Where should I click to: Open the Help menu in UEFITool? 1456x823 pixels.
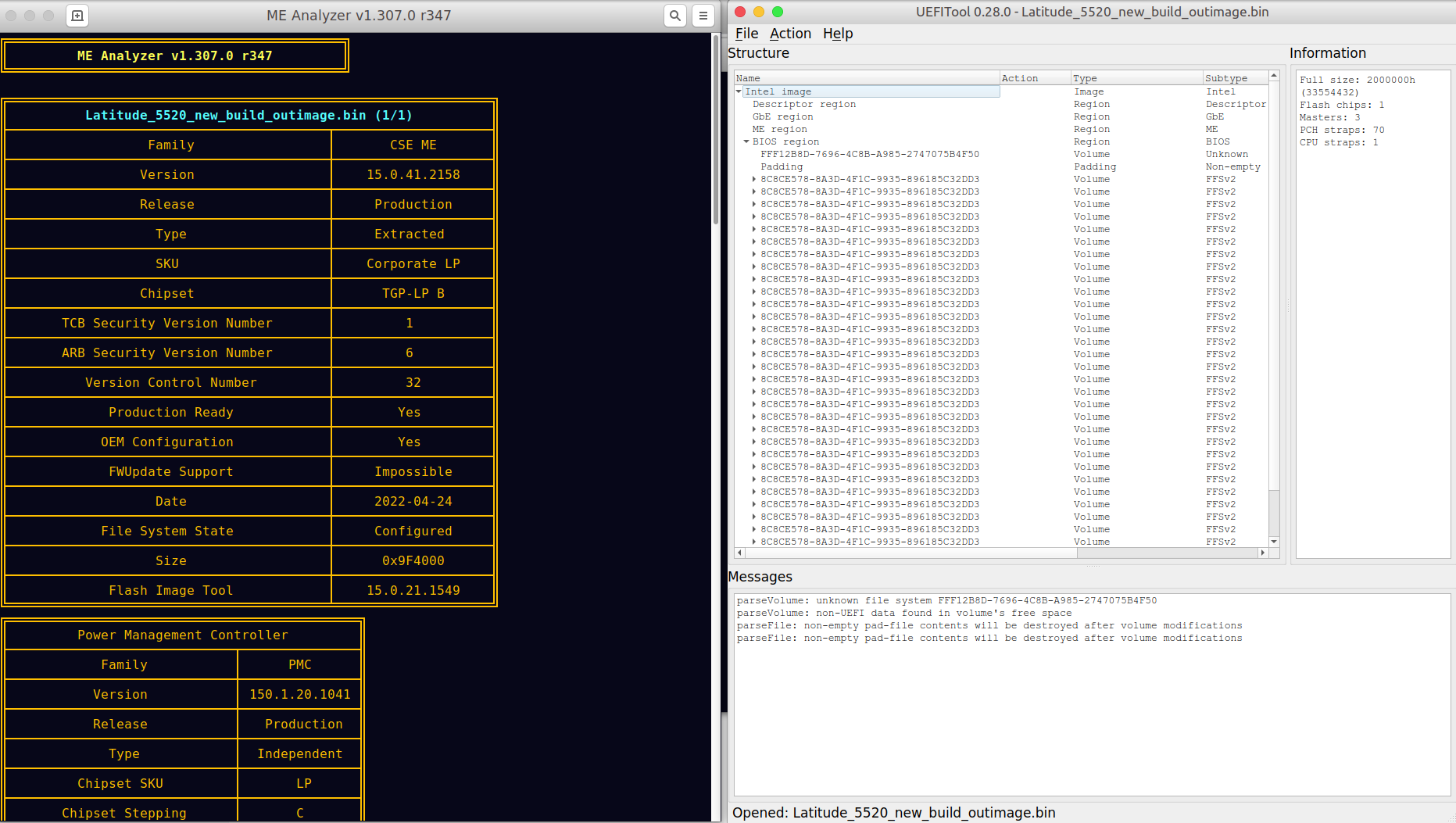point(837,34)
